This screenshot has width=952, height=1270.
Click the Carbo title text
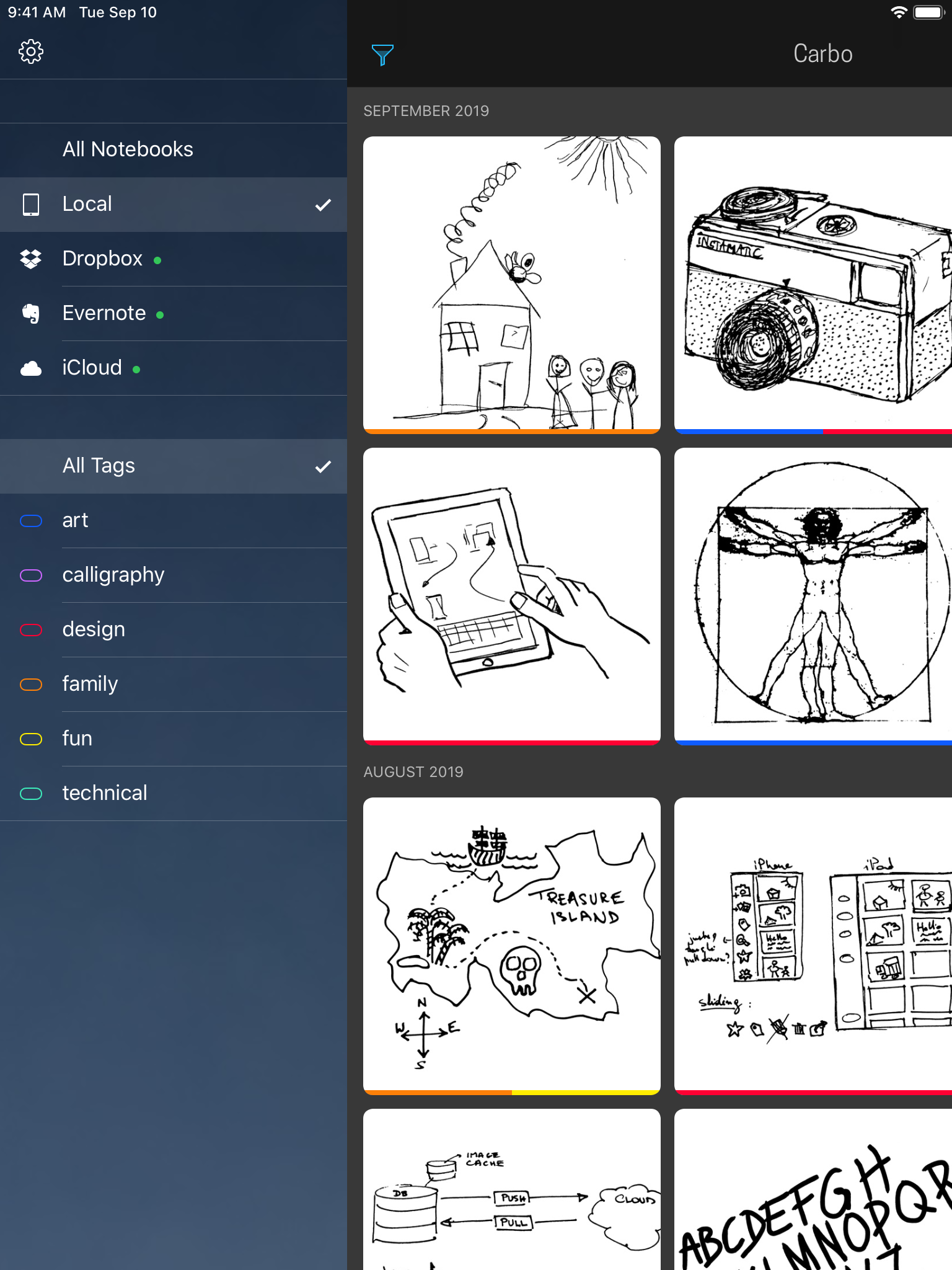click(x=823, y=54)
